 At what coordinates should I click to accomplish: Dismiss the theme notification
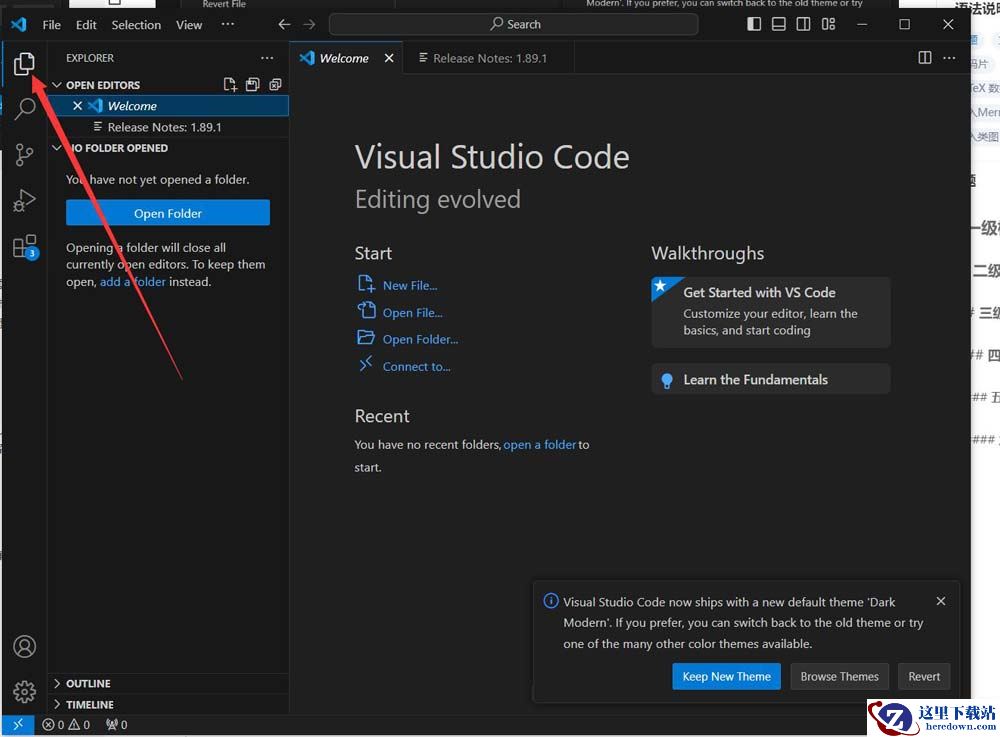[x=941, y=601]
